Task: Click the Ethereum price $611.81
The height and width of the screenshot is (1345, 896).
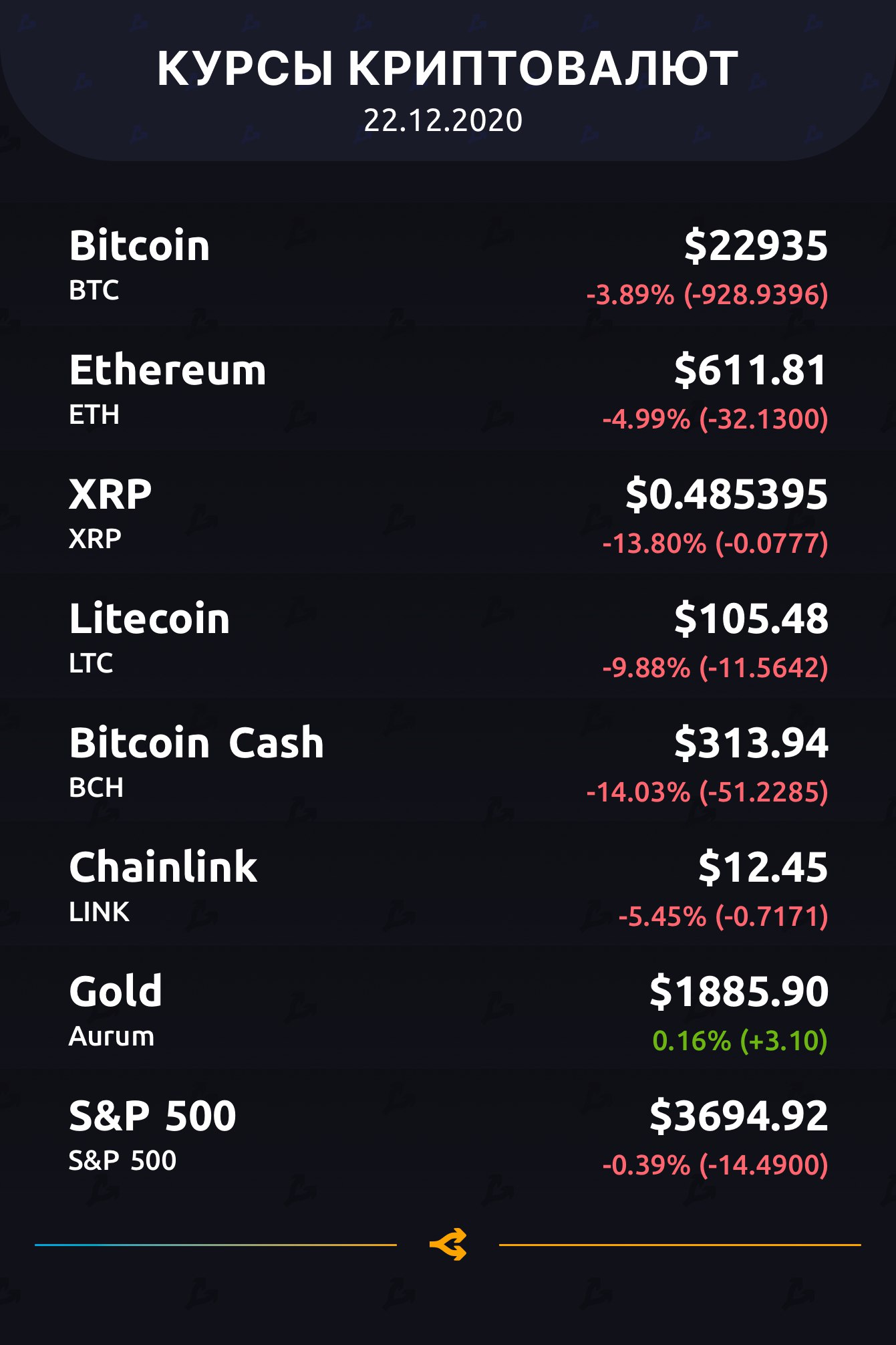Action: point(750,370)
